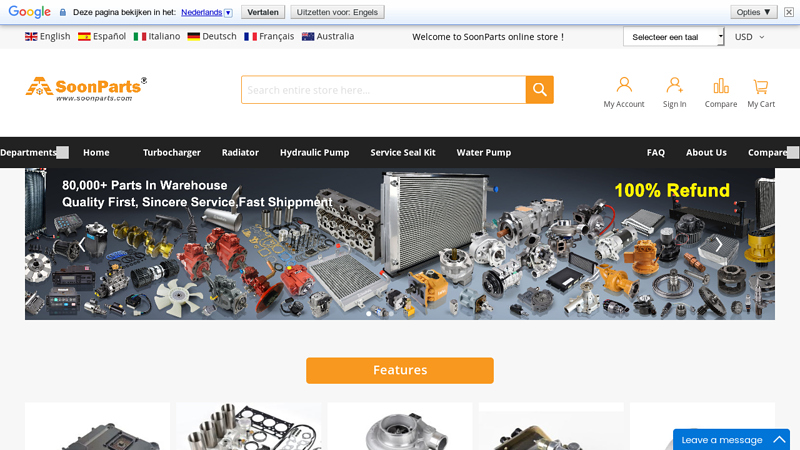Click the Welcome to SoonParts online store text

coord(488,37)
